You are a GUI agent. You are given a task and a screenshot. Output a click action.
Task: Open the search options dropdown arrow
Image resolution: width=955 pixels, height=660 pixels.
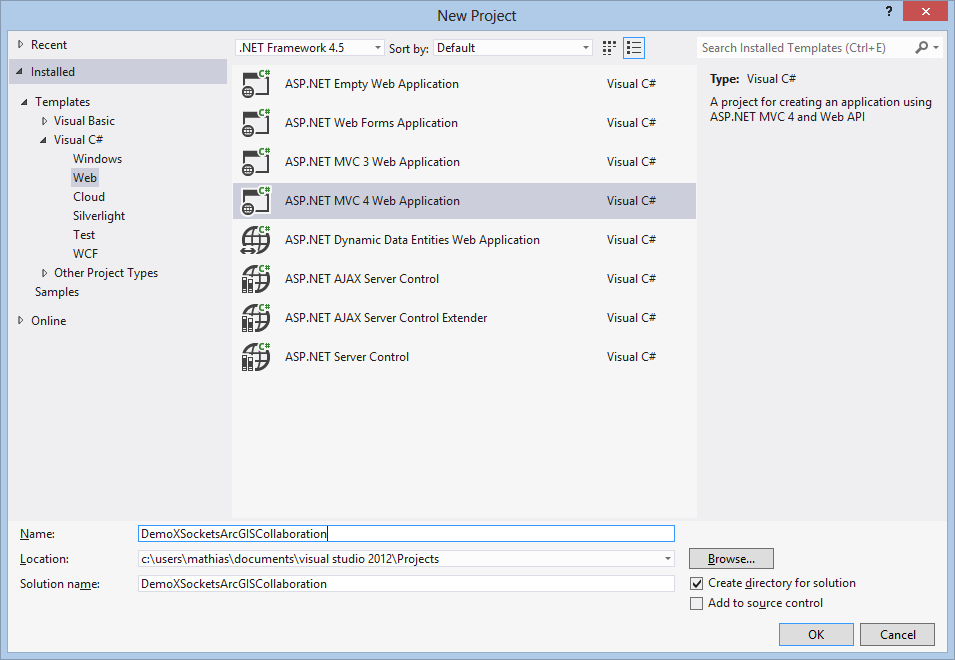point(936,47)
